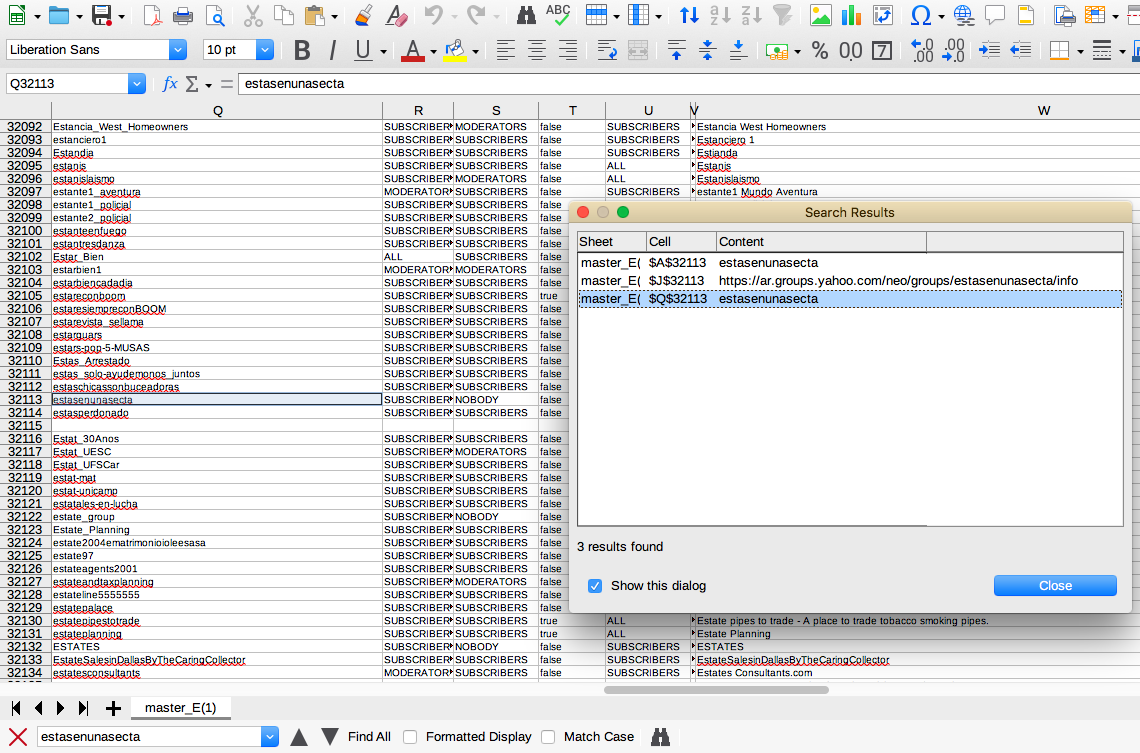Insert a chart using the toolbar icon
The width and height of the screenshot is (1140, 753).
point(852,15)
